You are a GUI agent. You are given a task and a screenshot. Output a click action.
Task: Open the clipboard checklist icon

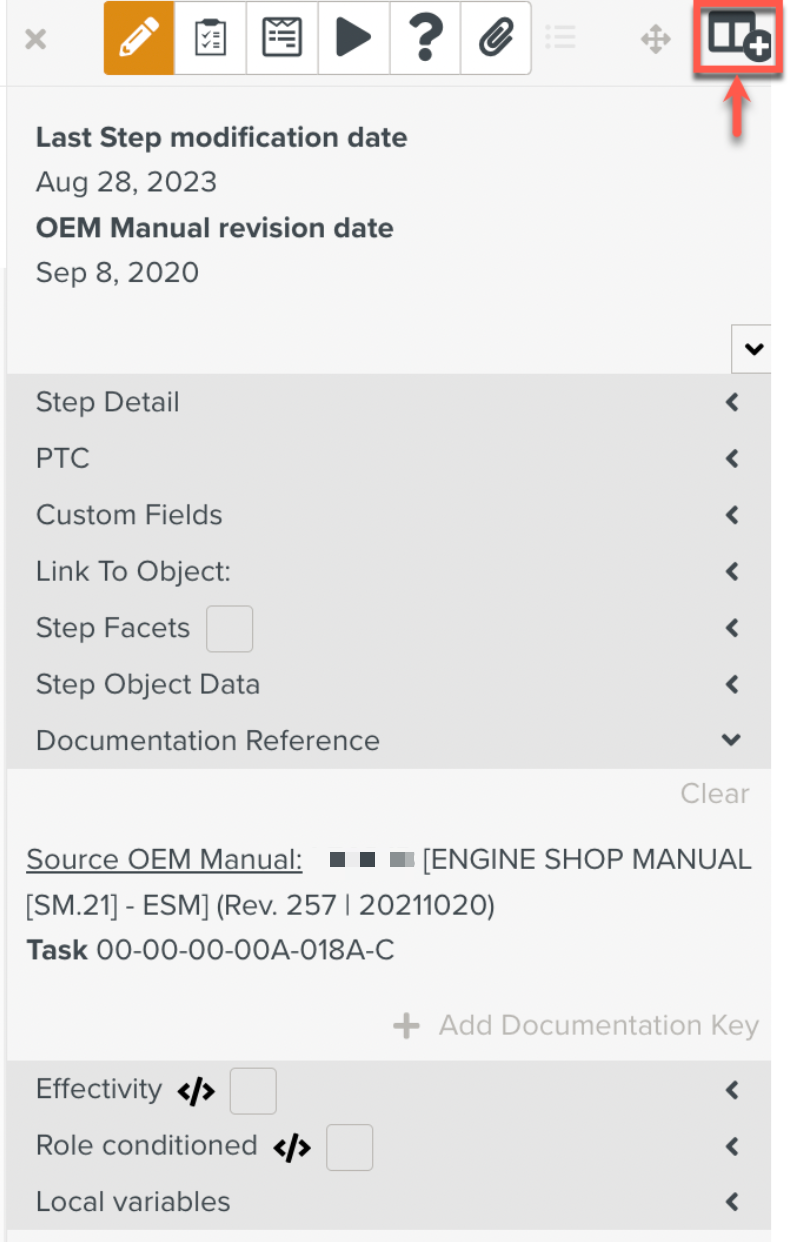pos(210,39)
